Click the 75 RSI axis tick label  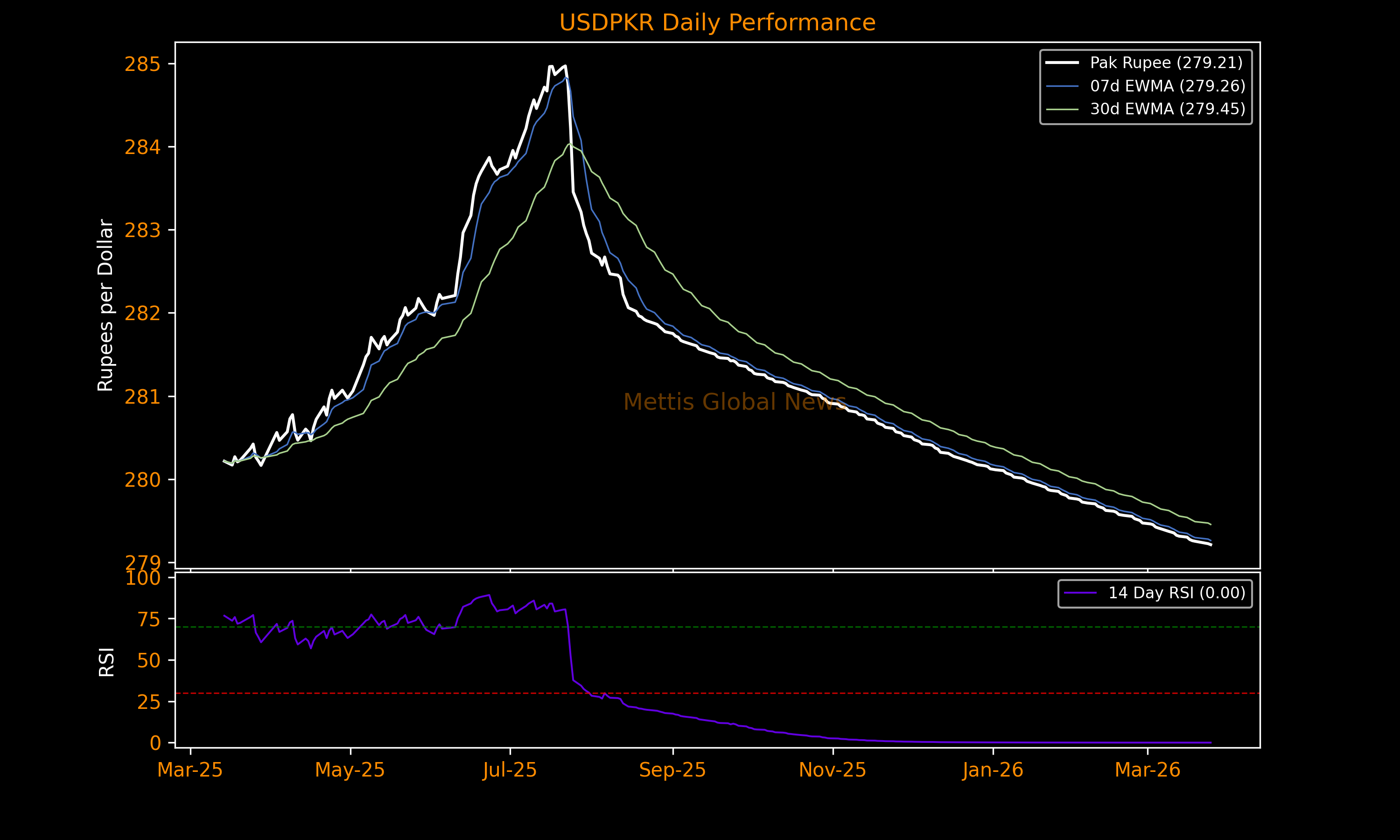149,620
